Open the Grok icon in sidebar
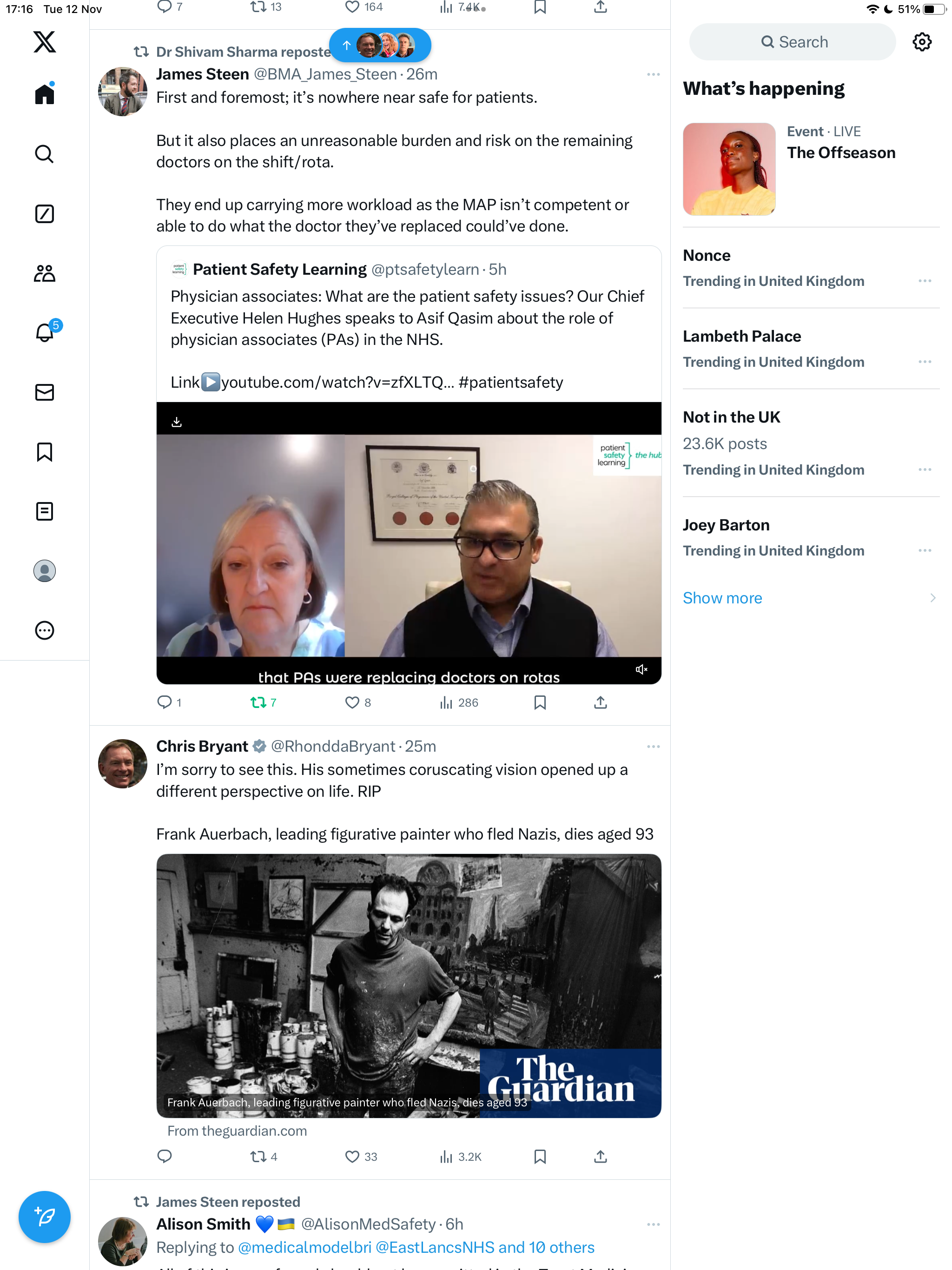The image size is (952, 1270). click(44, 213)
